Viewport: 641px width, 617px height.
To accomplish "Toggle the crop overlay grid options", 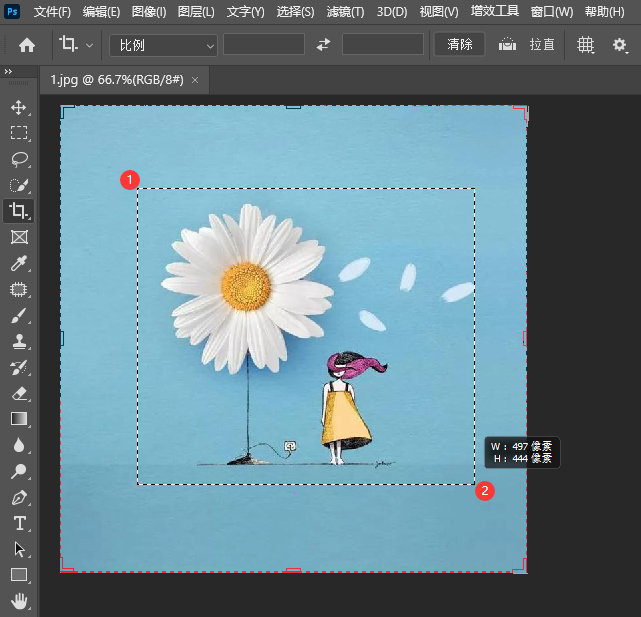I will point(586,45).
